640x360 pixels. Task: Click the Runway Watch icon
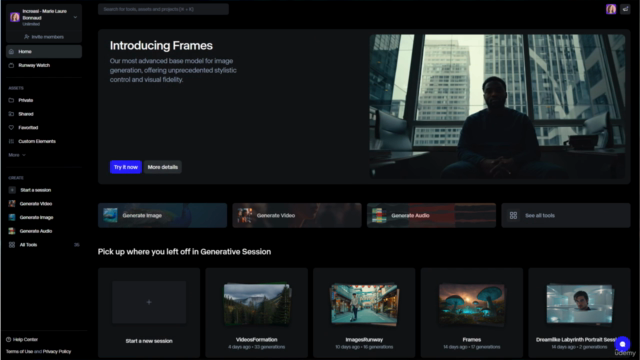[11, 65]
